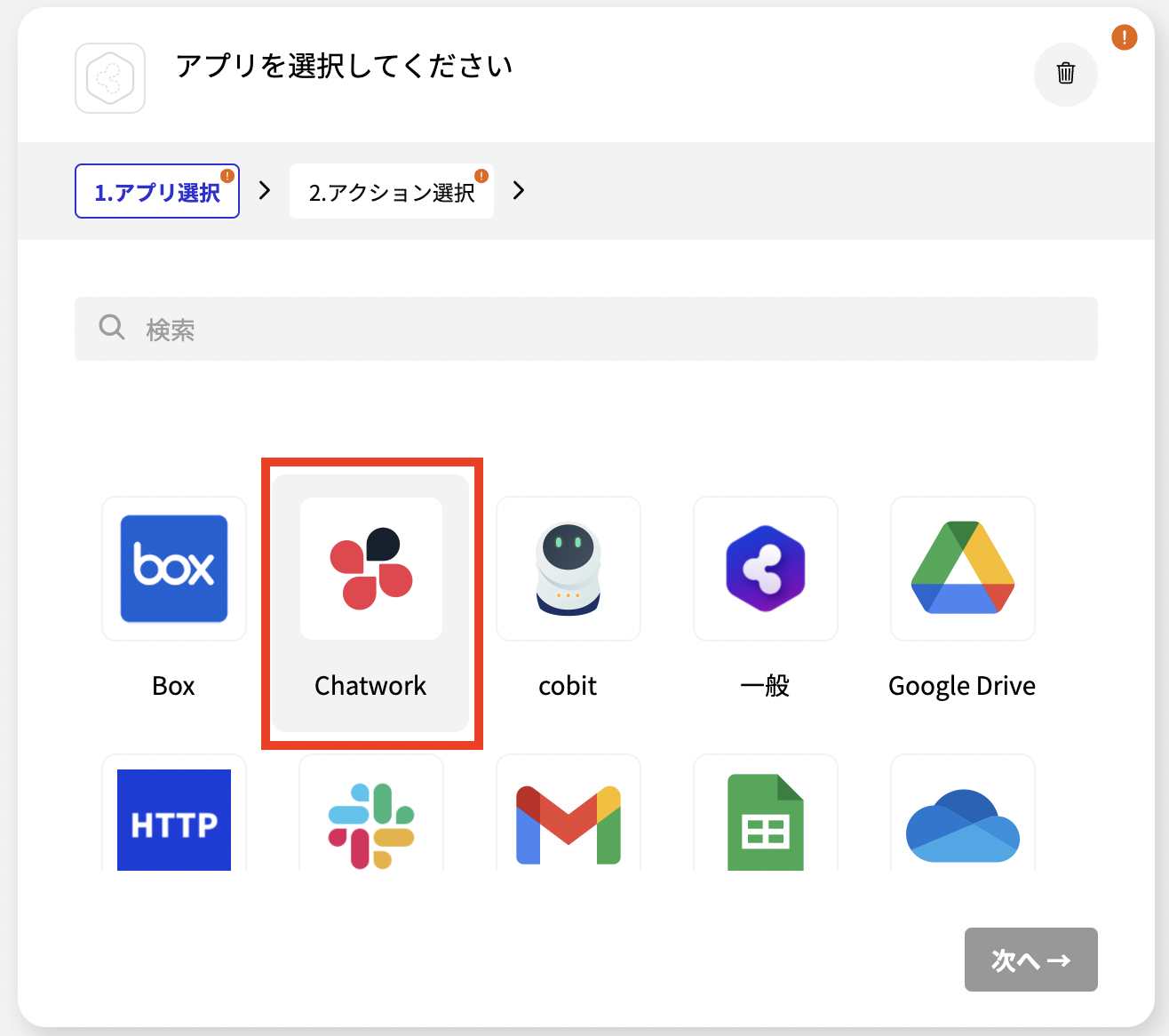Focus the 検索 search field

[x=586, y=329]
